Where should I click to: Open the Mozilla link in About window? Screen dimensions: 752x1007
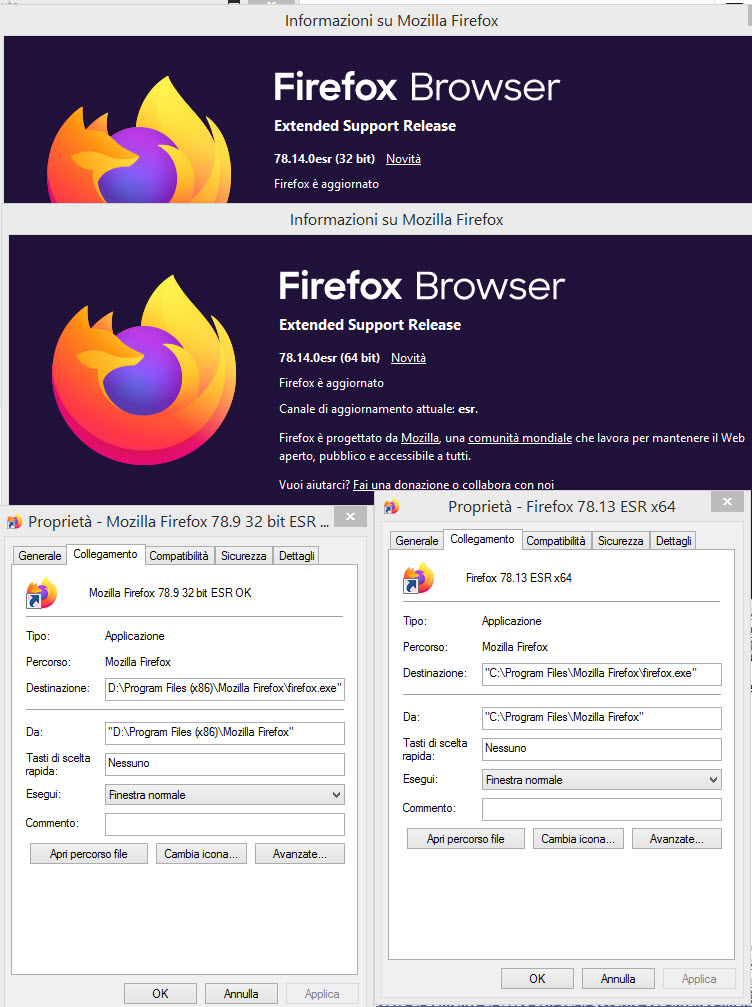[420, 438]
